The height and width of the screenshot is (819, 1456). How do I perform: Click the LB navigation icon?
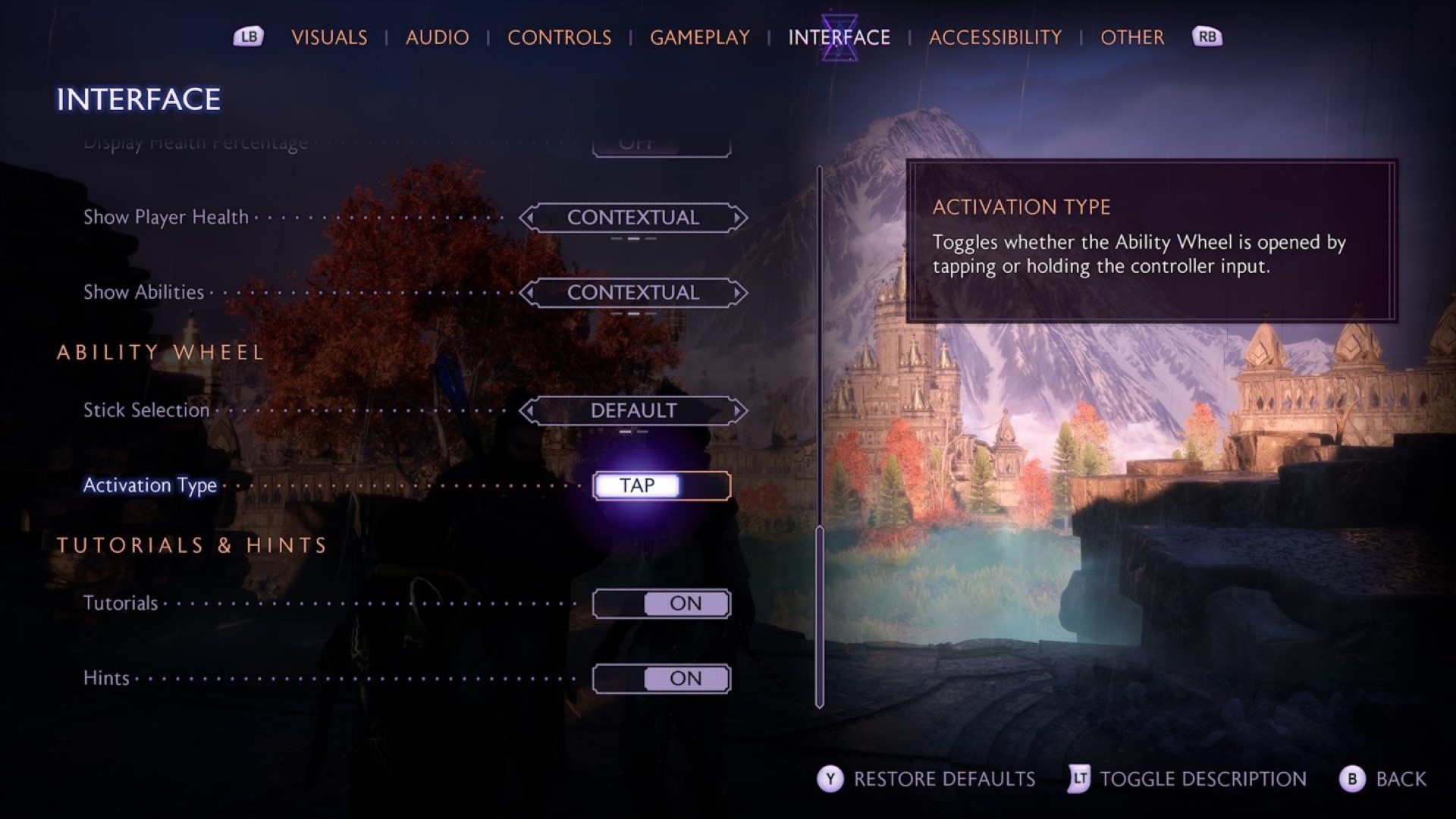(248, 37)
